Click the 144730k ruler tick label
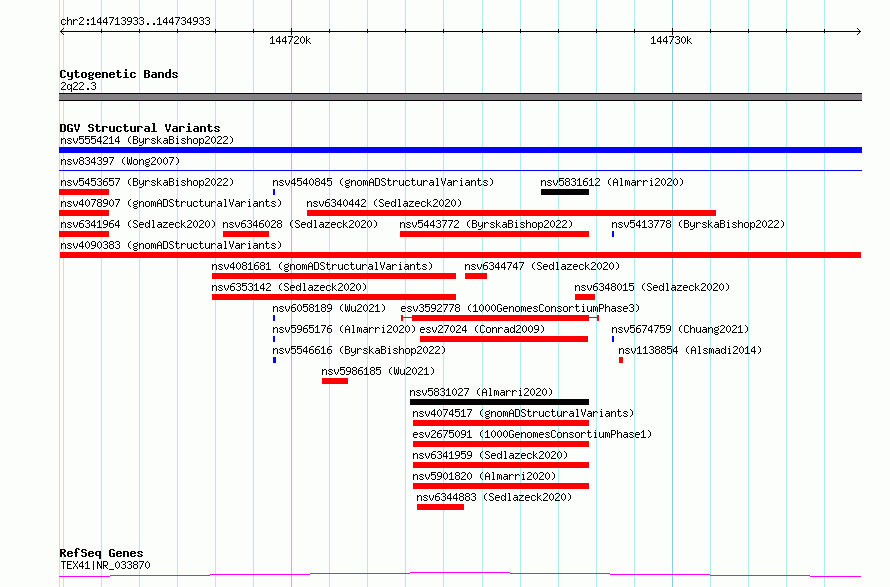 tap(671, 40)
